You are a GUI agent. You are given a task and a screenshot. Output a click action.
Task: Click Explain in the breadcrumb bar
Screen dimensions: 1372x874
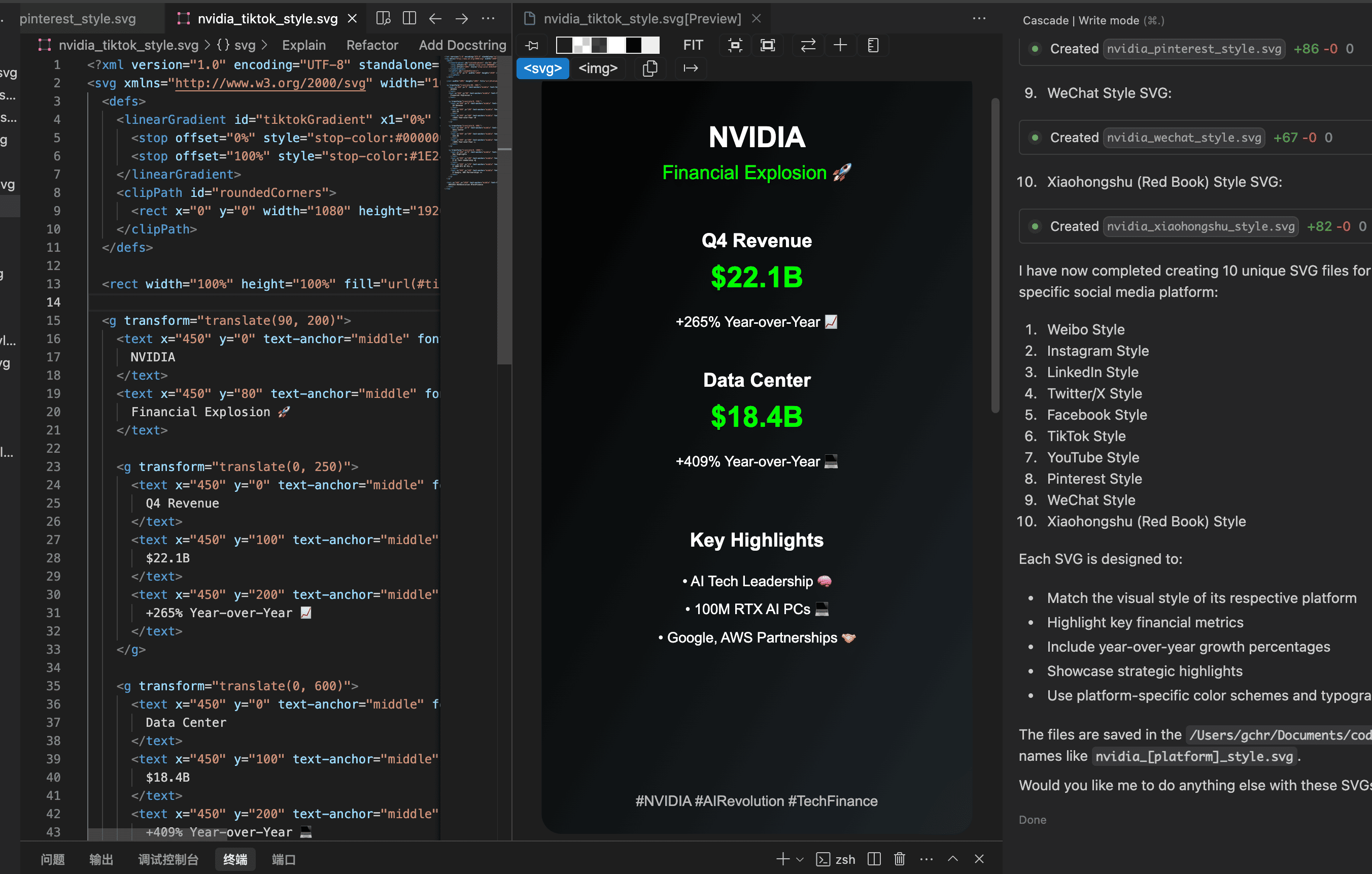[304, 45]
